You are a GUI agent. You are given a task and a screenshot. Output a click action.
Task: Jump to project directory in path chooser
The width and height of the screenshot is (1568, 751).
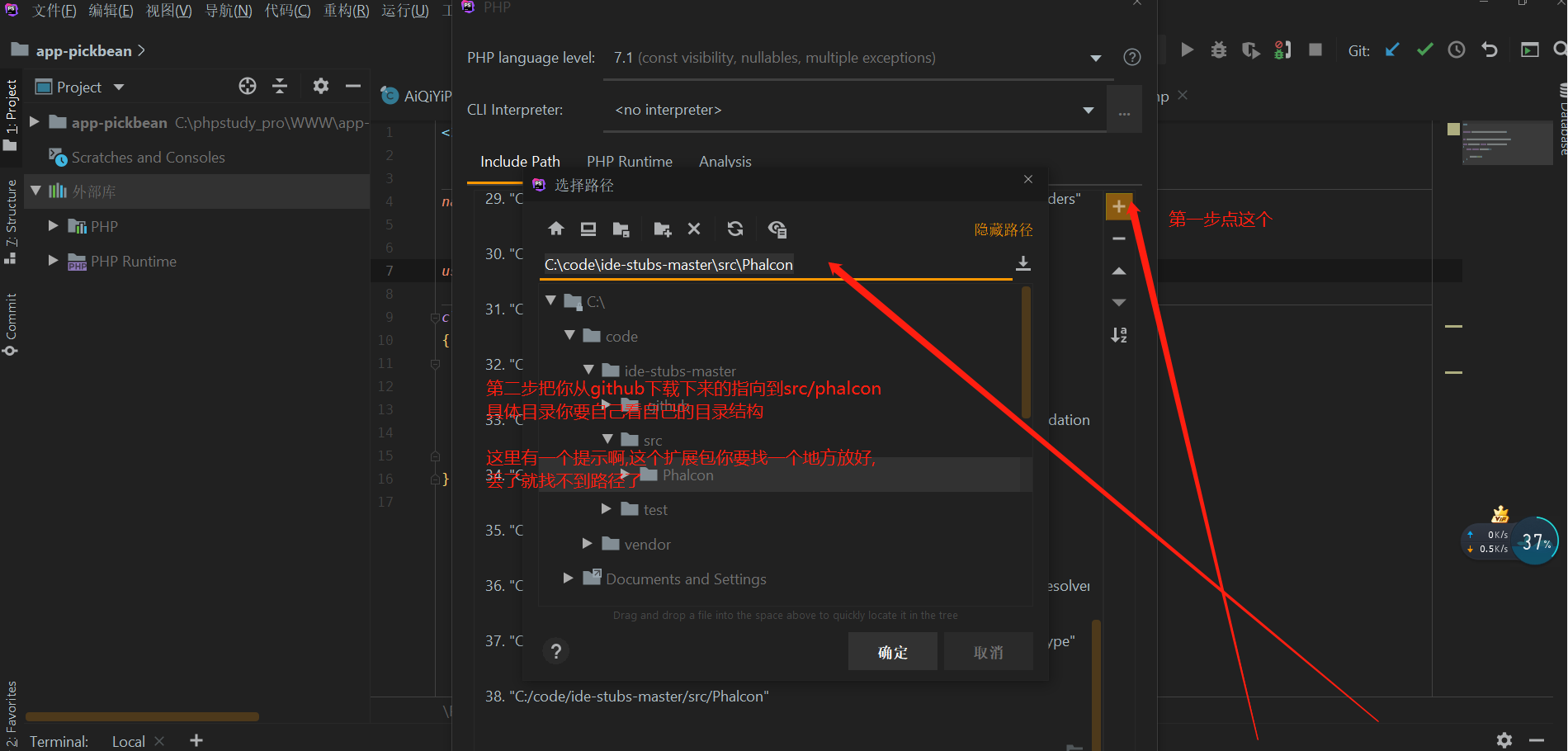click(621, 229)
